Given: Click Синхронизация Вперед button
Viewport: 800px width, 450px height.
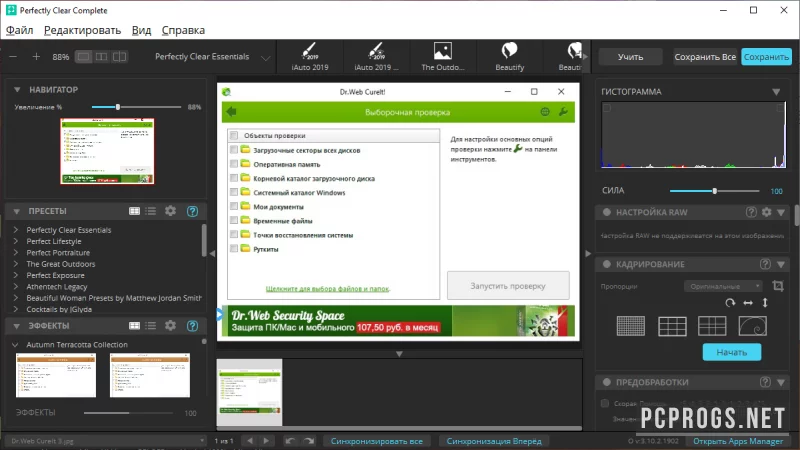Looking at the screenshot, I should (x=494, y=441).
